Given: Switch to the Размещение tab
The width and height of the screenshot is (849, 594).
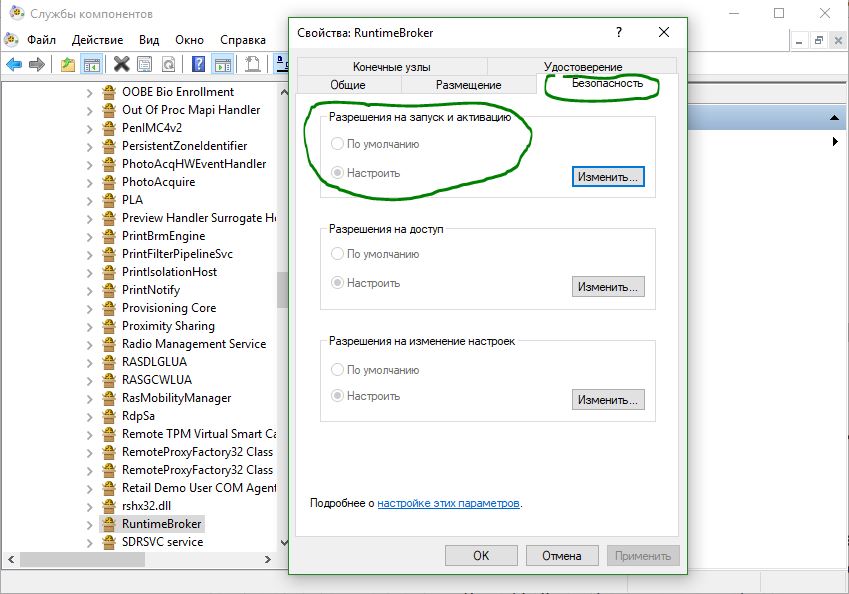Looking at the screenshot, I should pyautogui.click(x=468, y=84).
